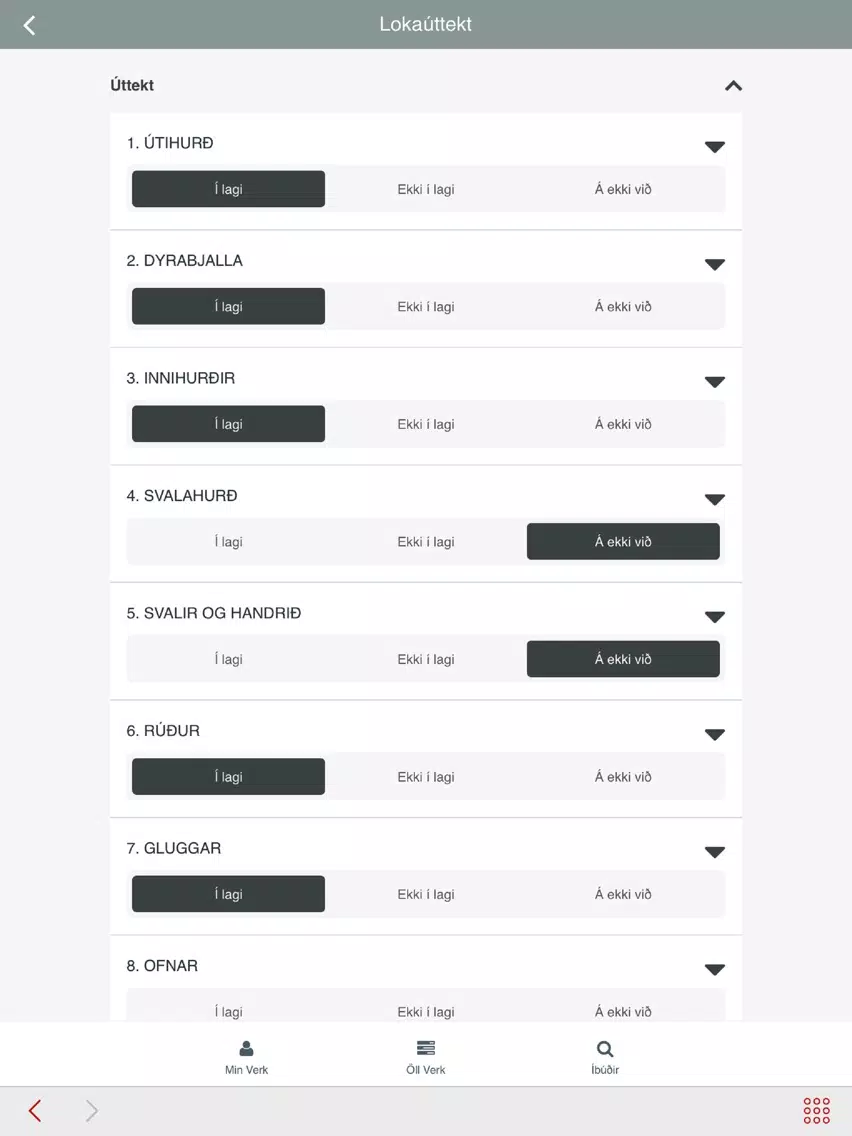The height and width of the screenshot is (1136, 852).
Task: Expand the 7. GLUGGAR details arrow
Action: pyautogui.click(x=714, y=853)
